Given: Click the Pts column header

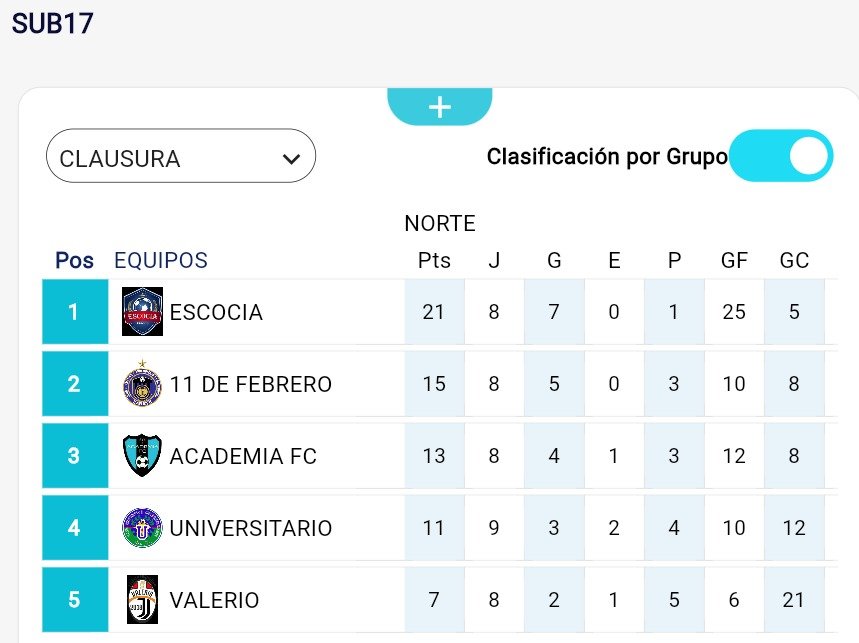Looking at the screenshot, I should [434, 261].
